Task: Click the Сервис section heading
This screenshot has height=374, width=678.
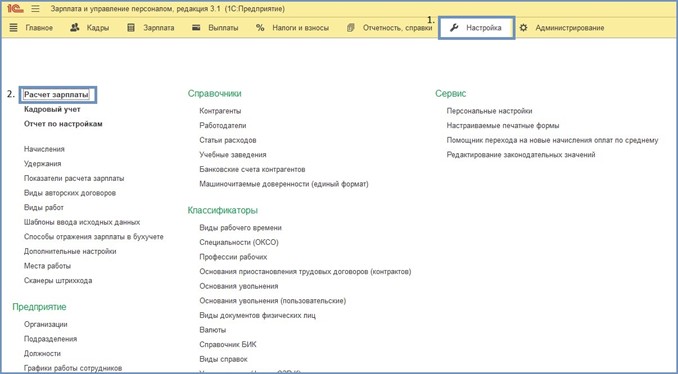Action: point(451,93)
